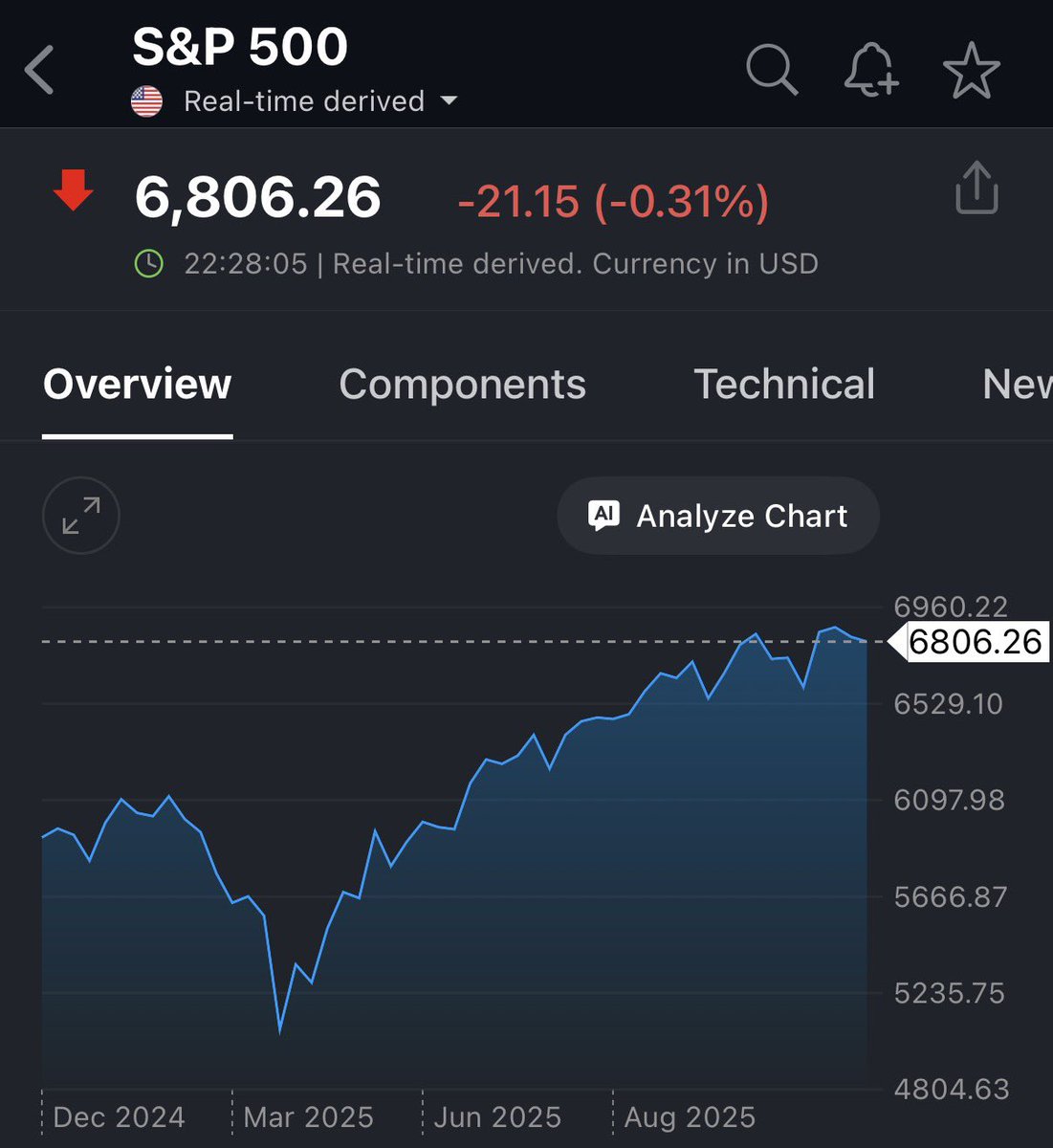Switch to the Technical tab
The image size is (1053, 1148).
[x=784, y=385]
